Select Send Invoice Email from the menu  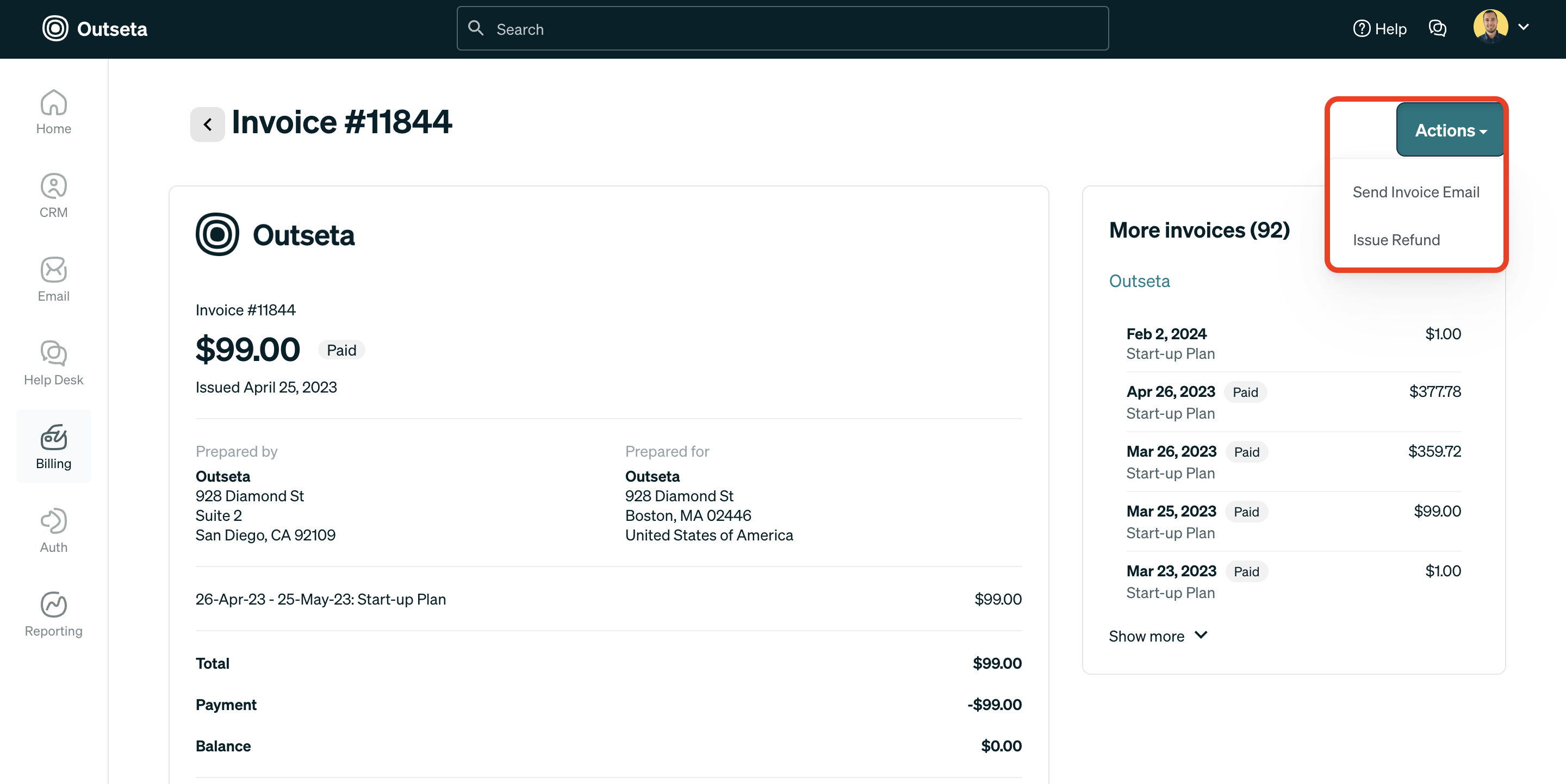[x=1416, y=191]
